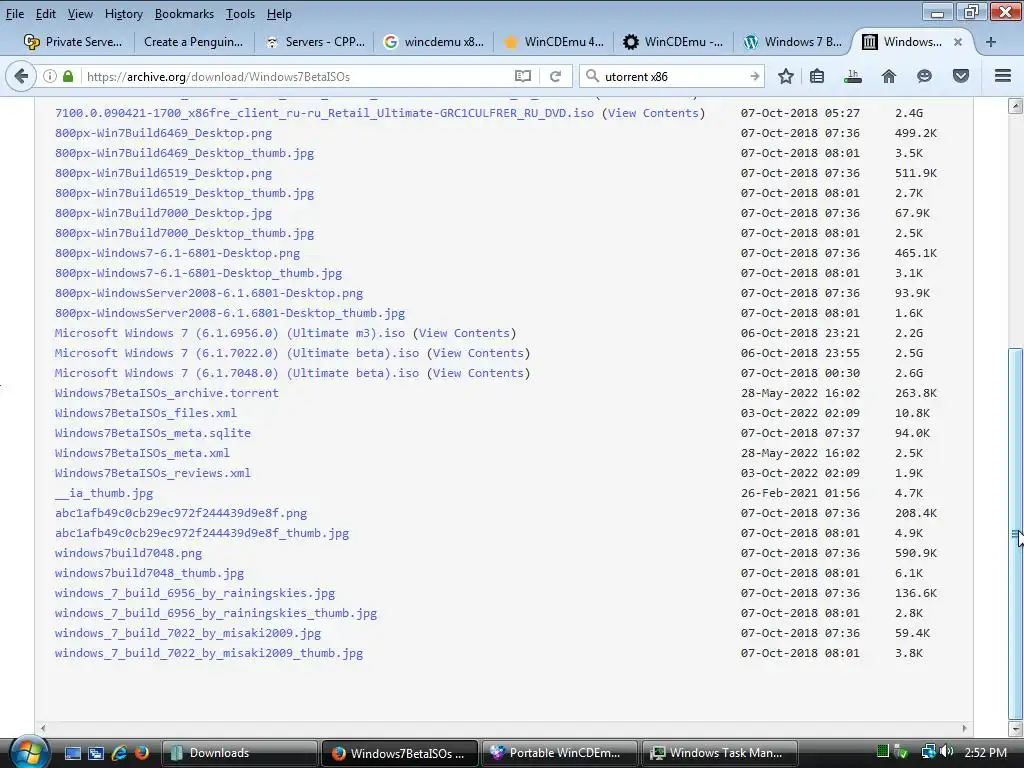The height and width of the screenshot is (768, 1024).
Task: View Contents of the 6.1.7048.0 beta iso
Action: click(478, 373)
